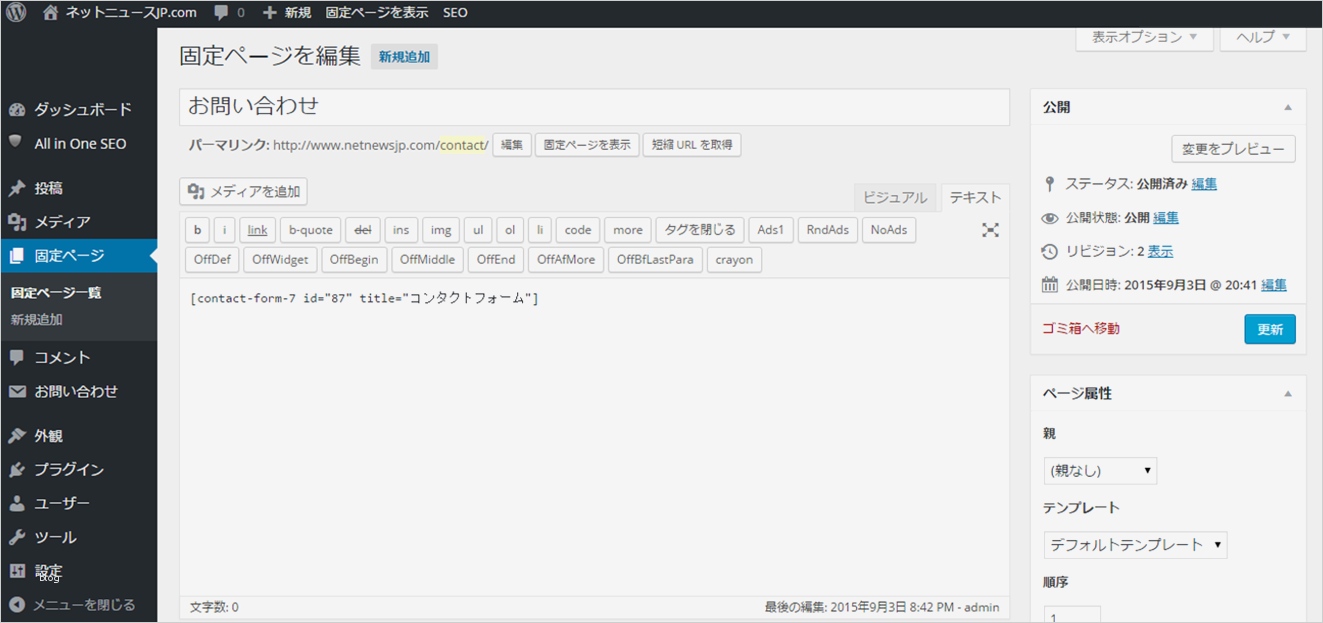Open the テンプレート dropdown
1323x623 pixels.
[1135, 545]
